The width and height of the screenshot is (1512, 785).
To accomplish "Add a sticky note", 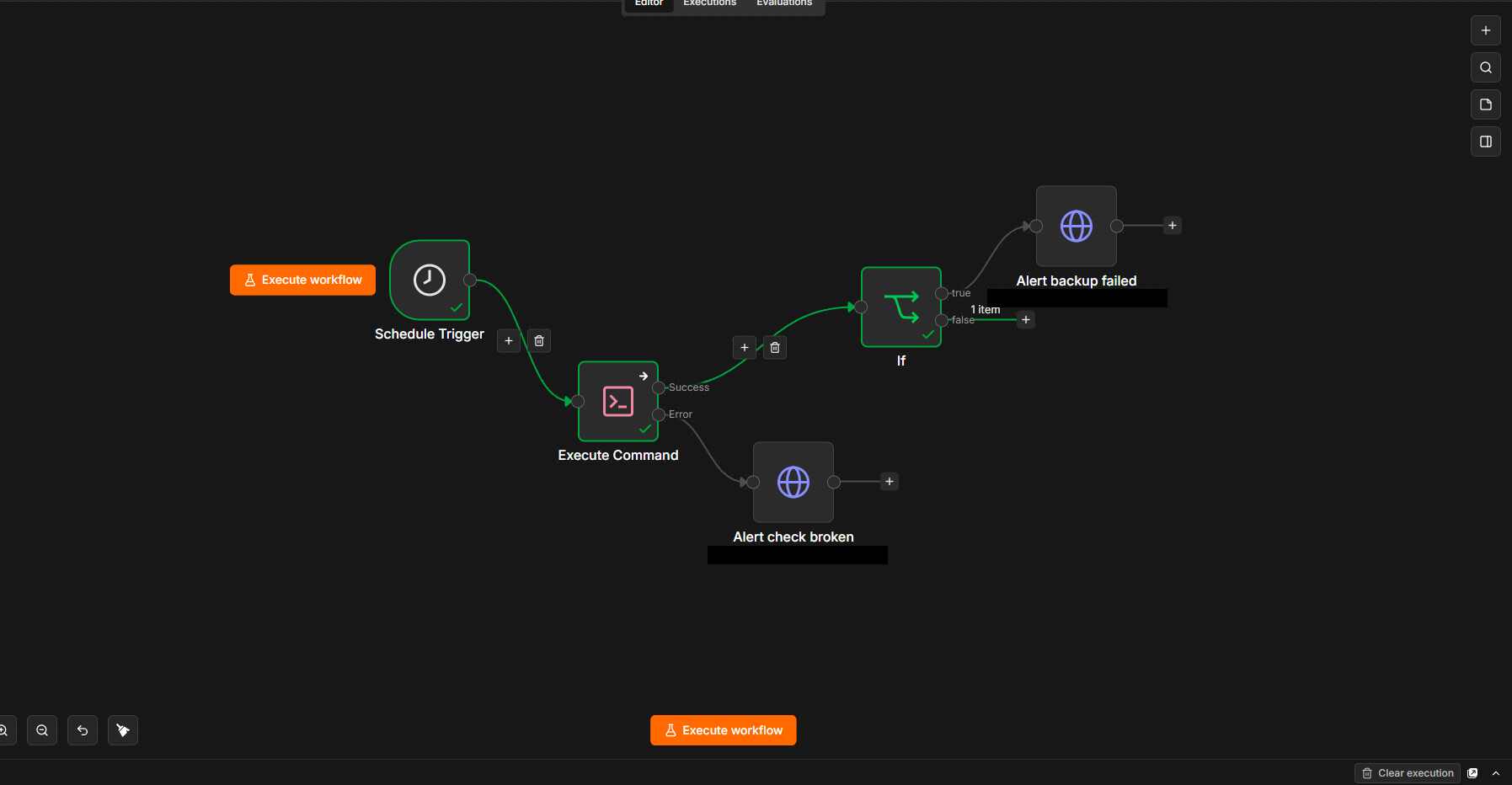I will pos(1486,104).
